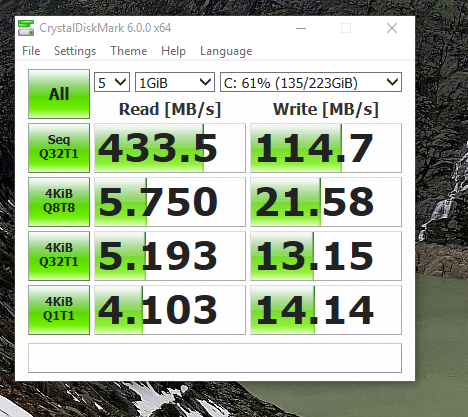Click the empty comment field at bottom

[x=215, y=358]
